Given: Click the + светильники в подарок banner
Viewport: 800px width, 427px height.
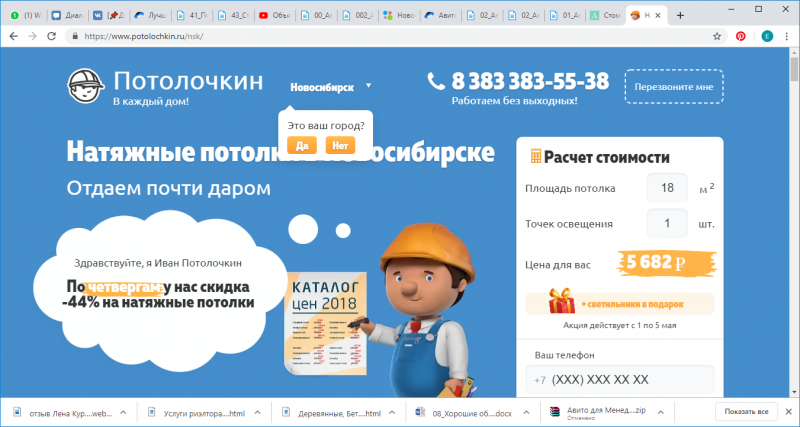Looking at the screenshot, I should (x=619, y=304).
